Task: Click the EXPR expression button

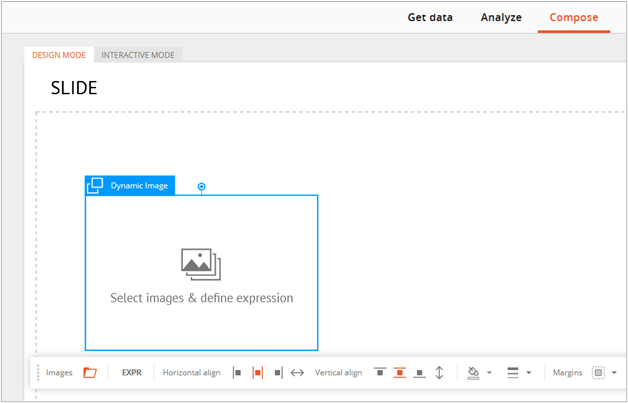Action: [x=132, y=373]
